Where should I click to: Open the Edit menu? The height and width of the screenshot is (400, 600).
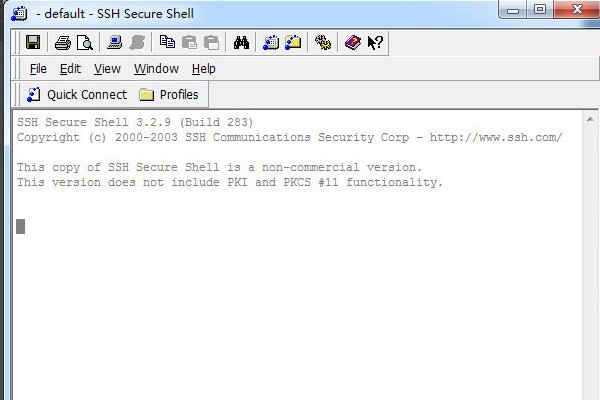click(x=70, y=69)
